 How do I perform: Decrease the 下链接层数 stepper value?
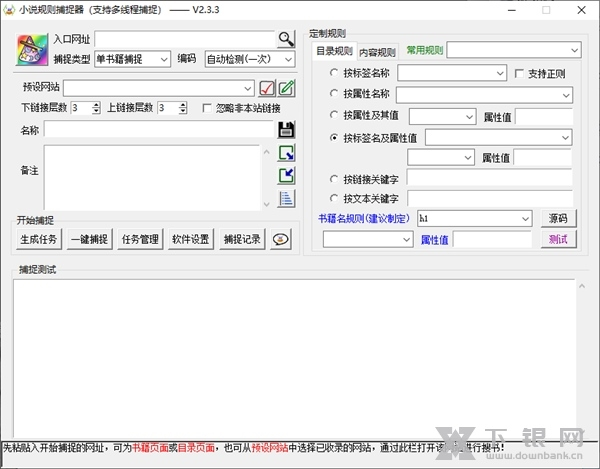(x=96, y=111)
